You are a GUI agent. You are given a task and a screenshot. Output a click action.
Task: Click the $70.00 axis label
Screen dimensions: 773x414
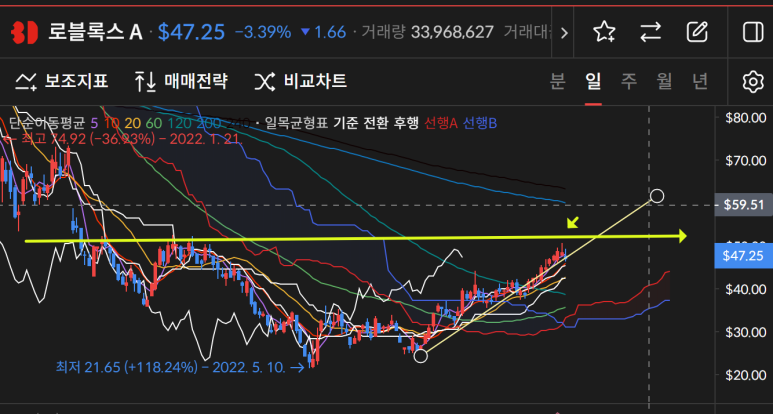point(746,161)
